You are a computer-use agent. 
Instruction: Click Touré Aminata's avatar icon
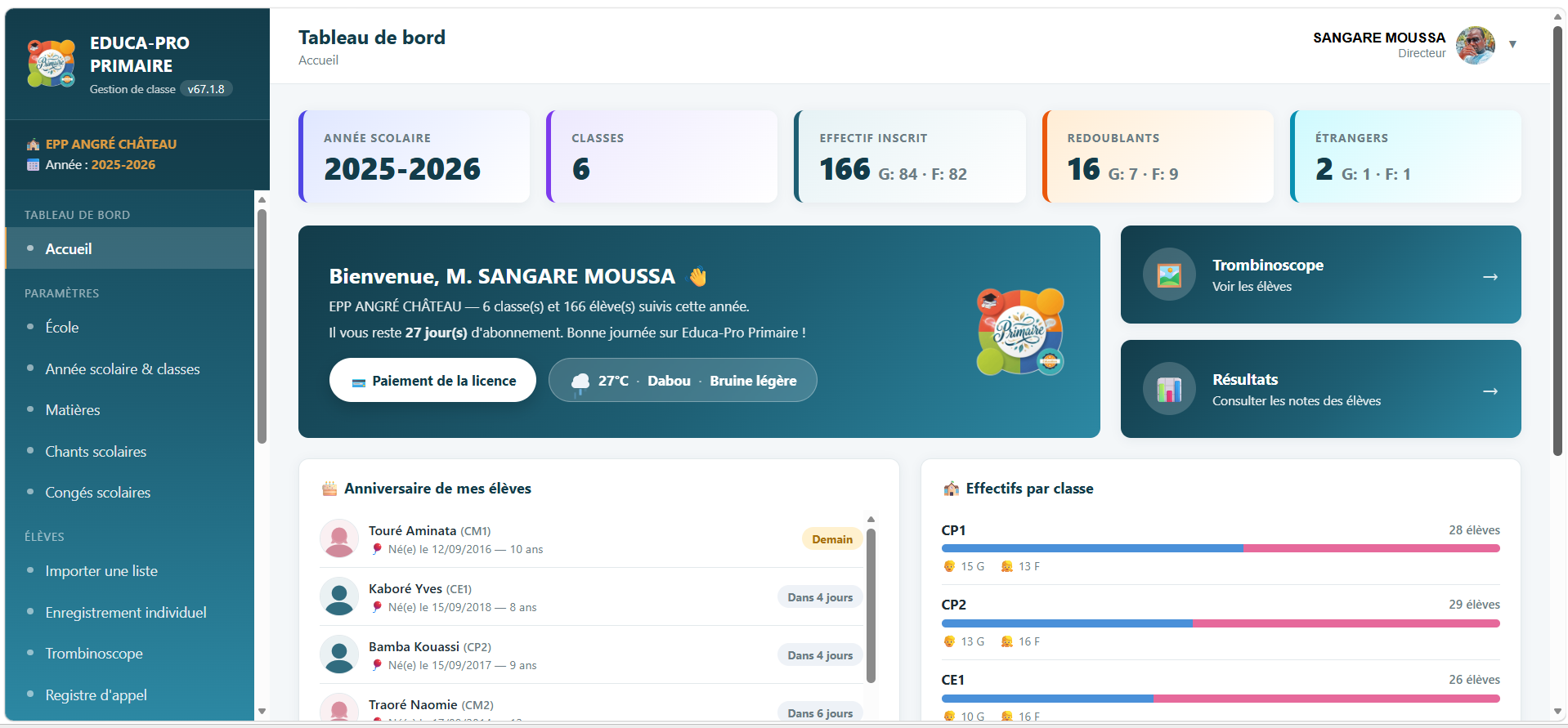339,538
